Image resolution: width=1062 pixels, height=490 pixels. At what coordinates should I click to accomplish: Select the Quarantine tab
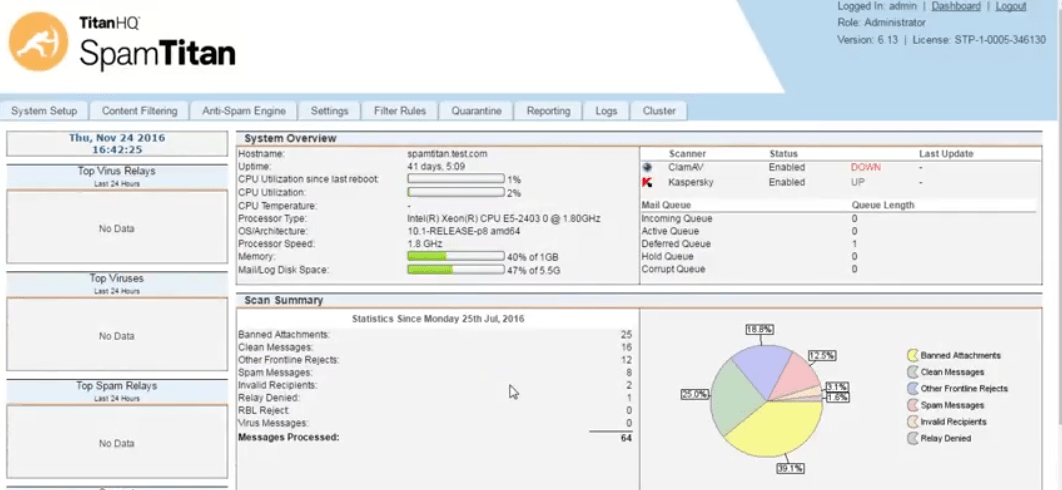(476, 111)
